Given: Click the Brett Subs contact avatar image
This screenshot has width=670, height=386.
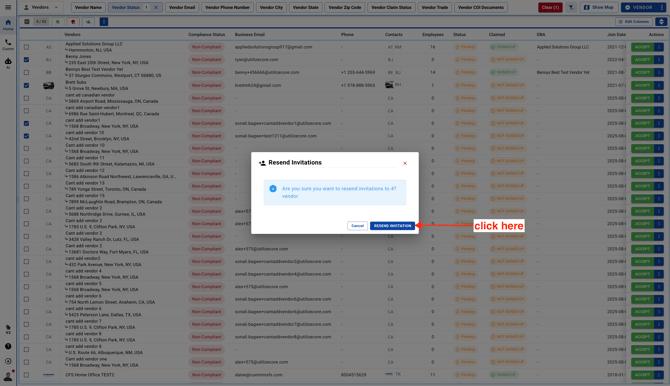Looking at the screenshot, I should coord(389,85).
